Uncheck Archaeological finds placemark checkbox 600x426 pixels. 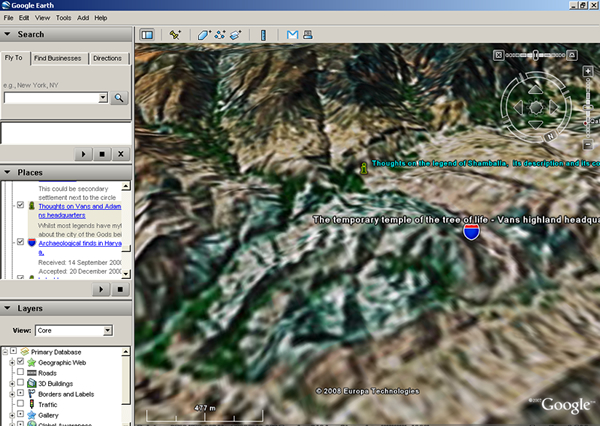coord(21,242)
